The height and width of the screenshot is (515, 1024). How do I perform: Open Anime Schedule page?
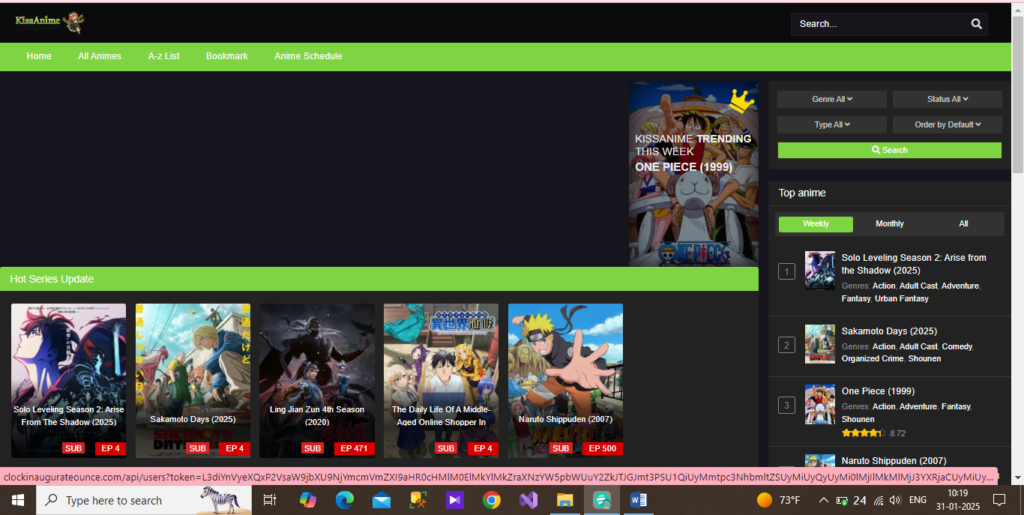pyautogui.click(x=308, y=56)
